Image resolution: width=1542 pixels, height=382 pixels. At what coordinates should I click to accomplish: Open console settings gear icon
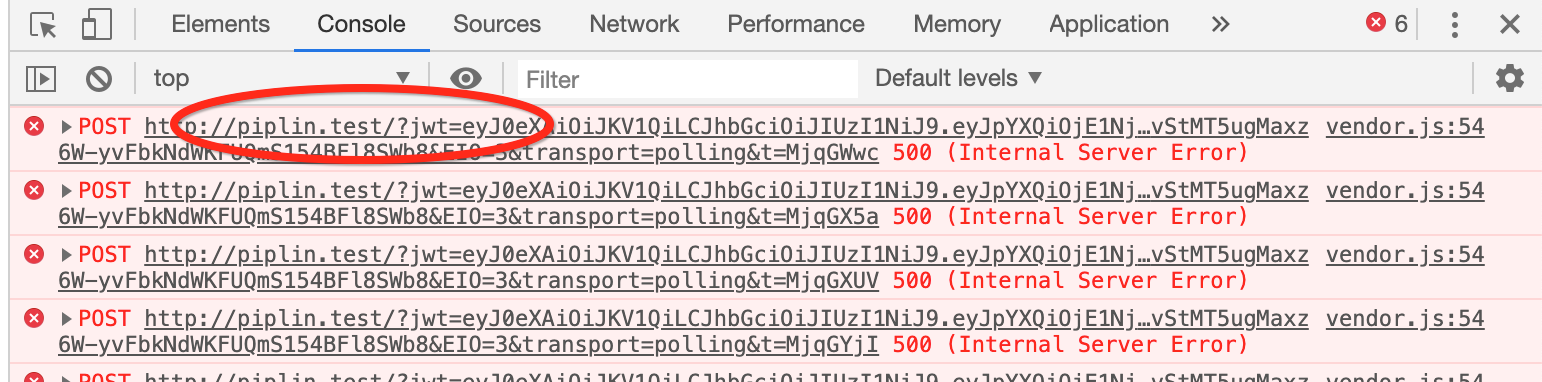point(1509,78)
